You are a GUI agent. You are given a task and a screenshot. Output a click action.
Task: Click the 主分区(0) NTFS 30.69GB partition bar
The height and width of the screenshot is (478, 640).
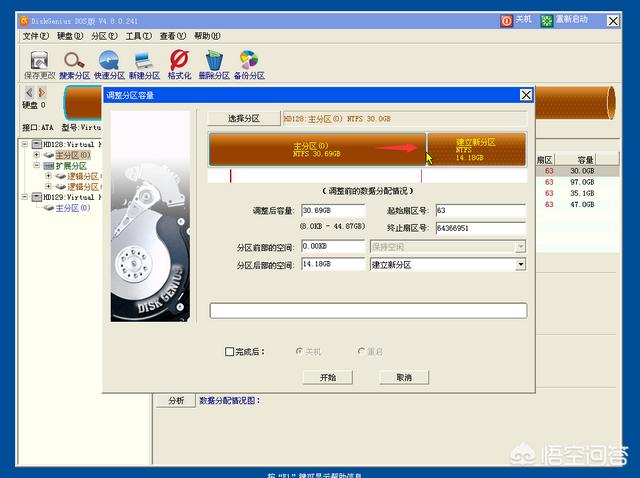point(317,149)
